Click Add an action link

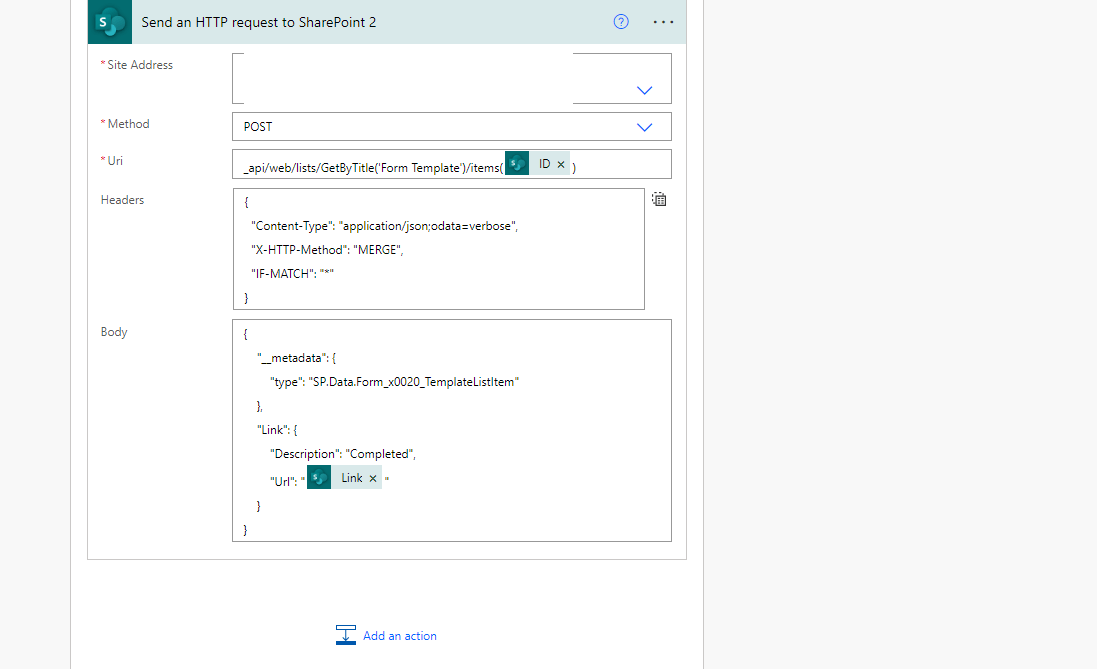point(399,635)
